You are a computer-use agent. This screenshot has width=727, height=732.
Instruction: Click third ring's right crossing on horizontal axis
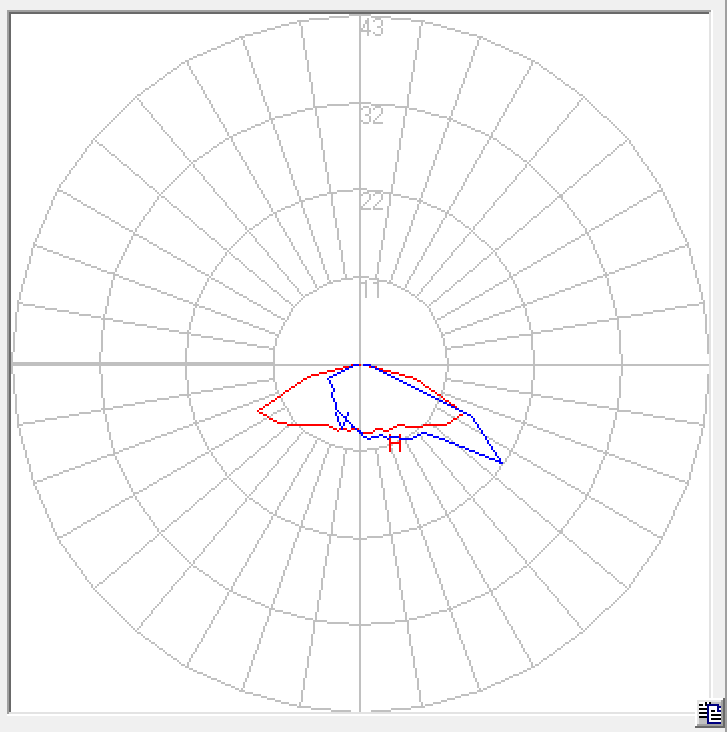pyautogui.click(x=621, y=365)
